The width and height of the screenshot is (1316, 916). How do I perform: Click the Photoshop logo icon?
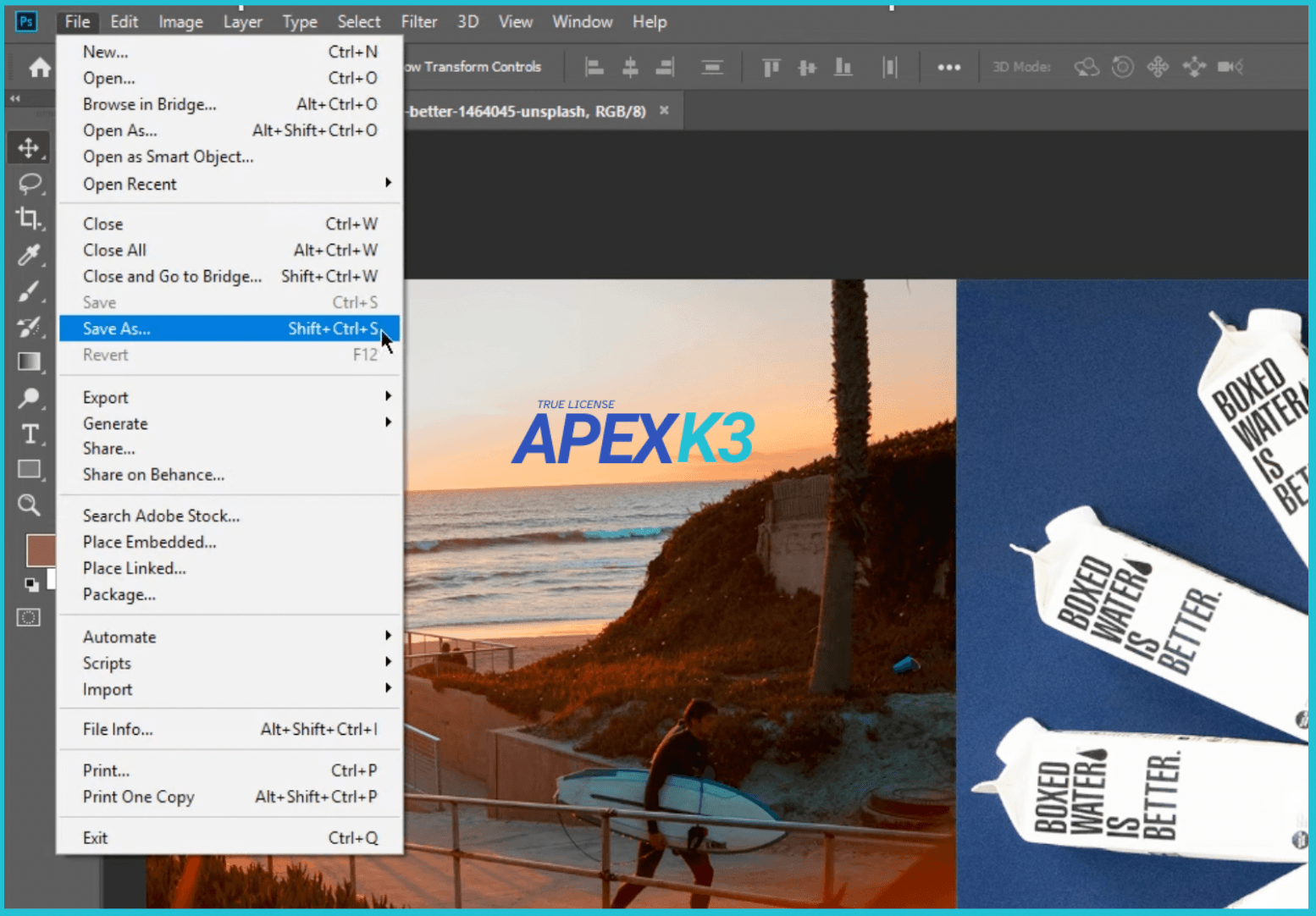point(26,21)
